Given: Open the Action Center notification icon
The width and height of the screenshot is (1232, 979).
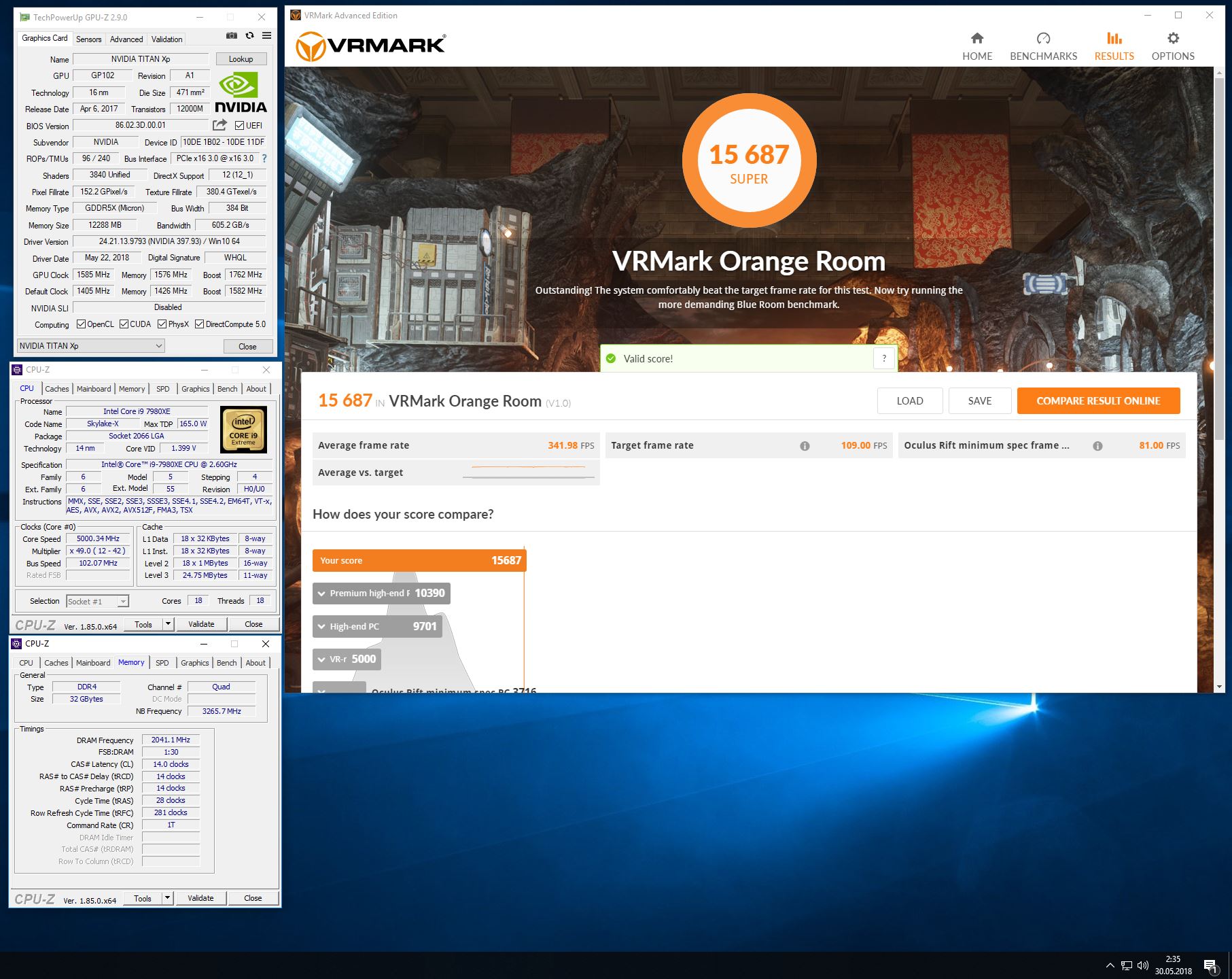Looking at the screenshot, I should click(1210, 965).
